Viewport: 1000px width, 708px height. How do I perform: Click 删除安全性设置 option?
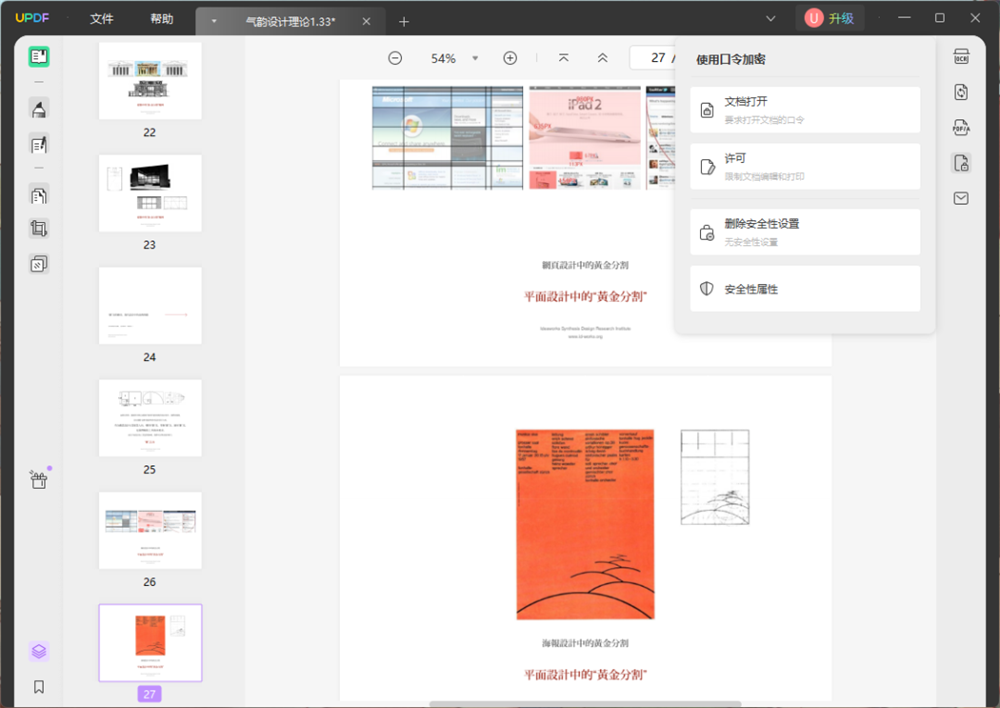(805, 232)
